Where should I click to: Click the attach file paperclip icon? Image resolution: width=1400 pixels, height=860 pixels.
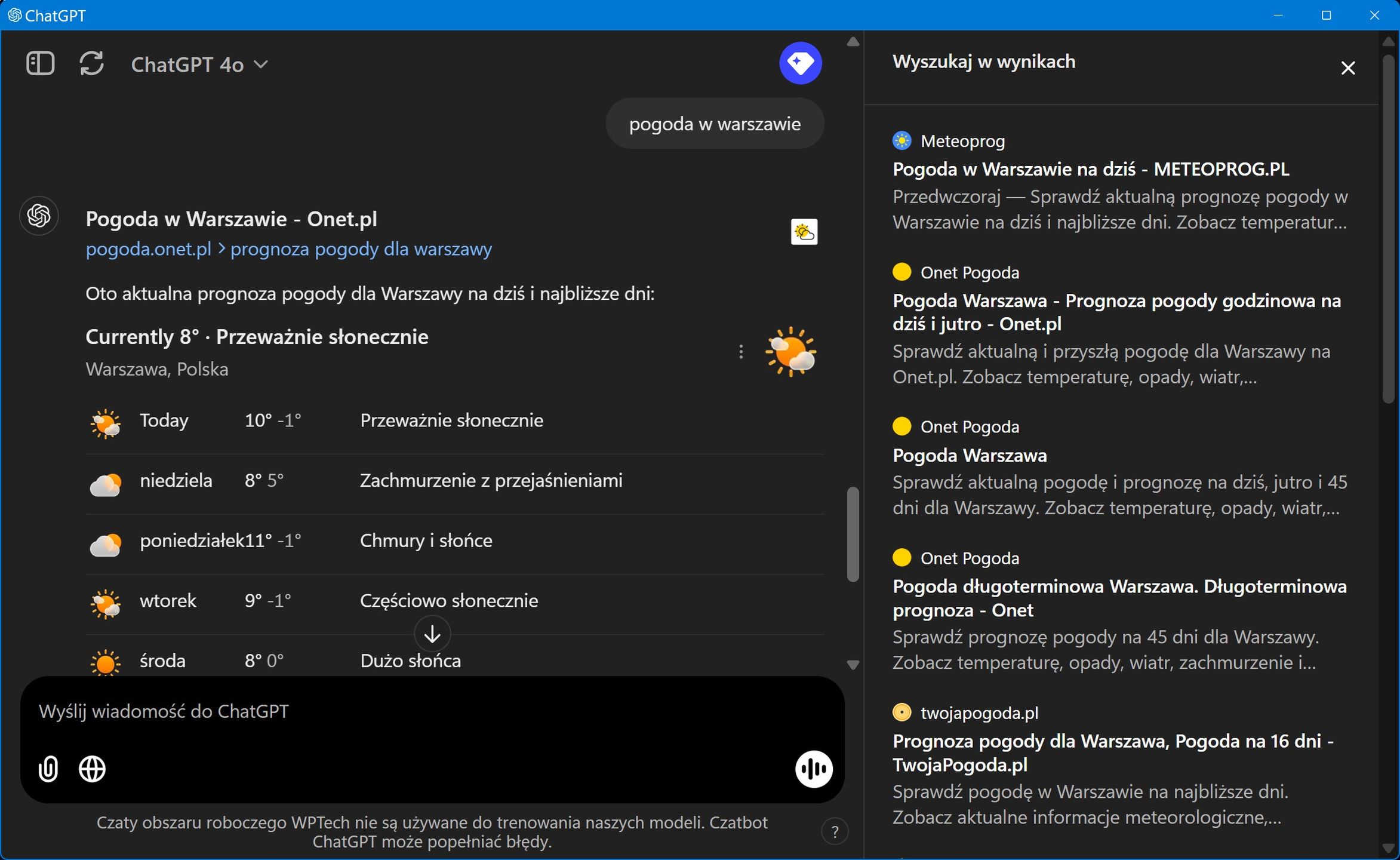(48, 769)
